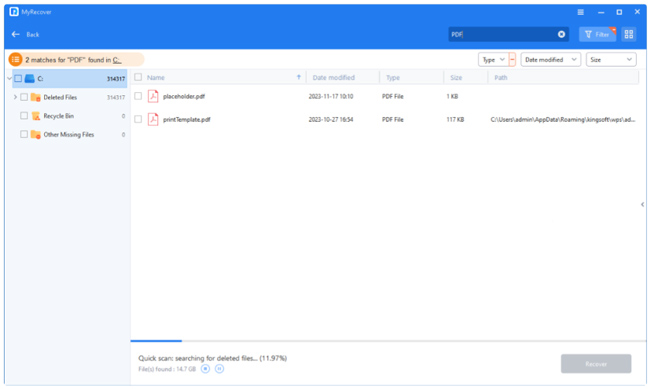Sort by the Name column header
Viewport: 650px width, 389px height.
tap(156, 78)
